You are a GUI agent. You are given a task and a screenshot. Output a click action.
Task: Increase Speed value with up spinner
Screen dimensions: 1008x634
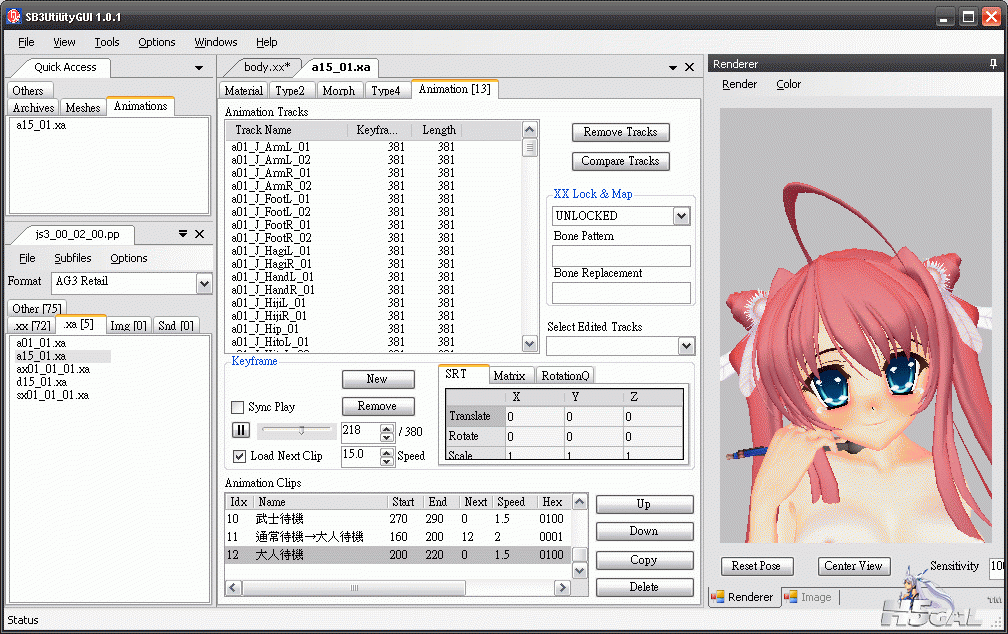386,452
